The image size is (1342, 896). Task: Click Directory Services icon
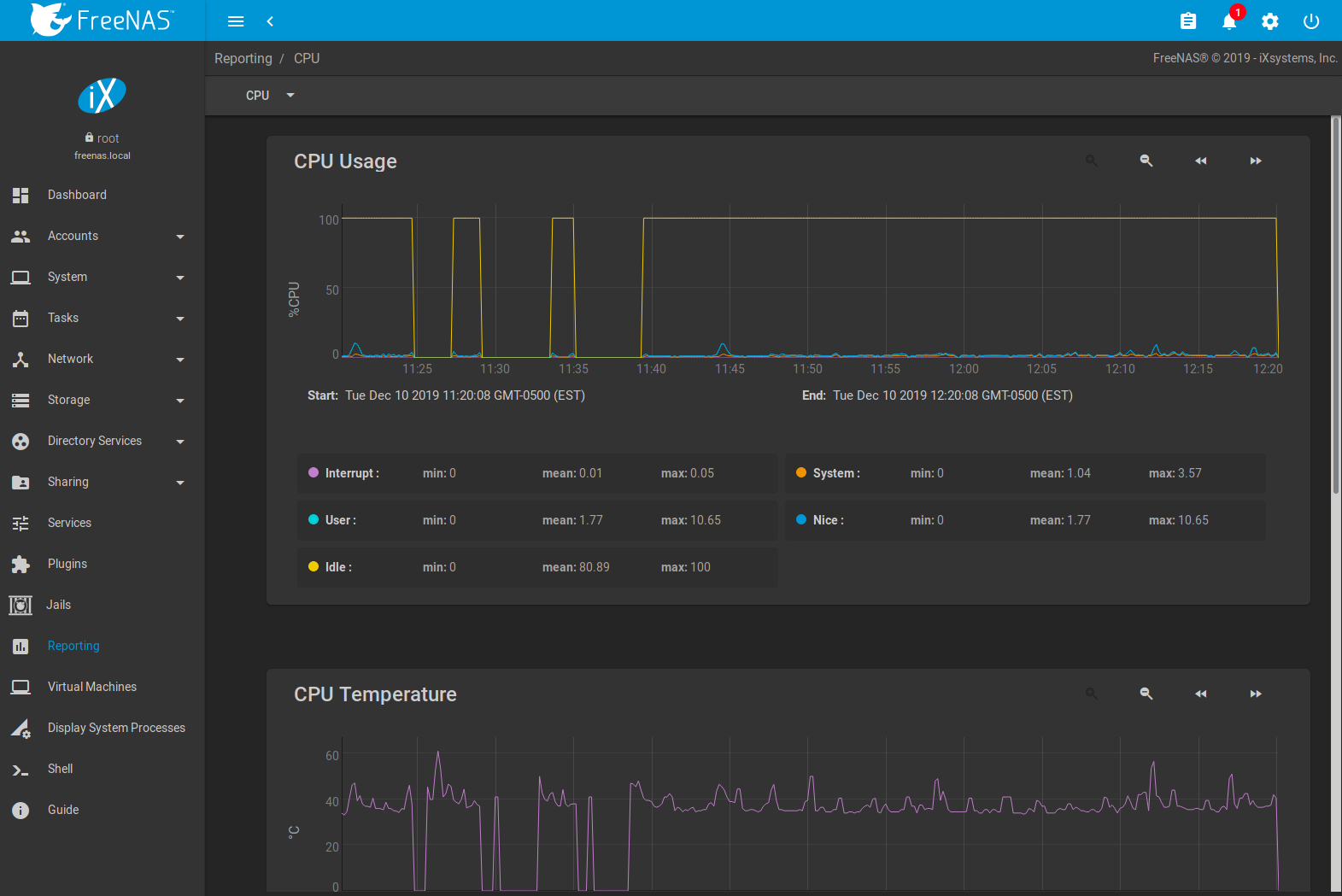pos(21,441)
